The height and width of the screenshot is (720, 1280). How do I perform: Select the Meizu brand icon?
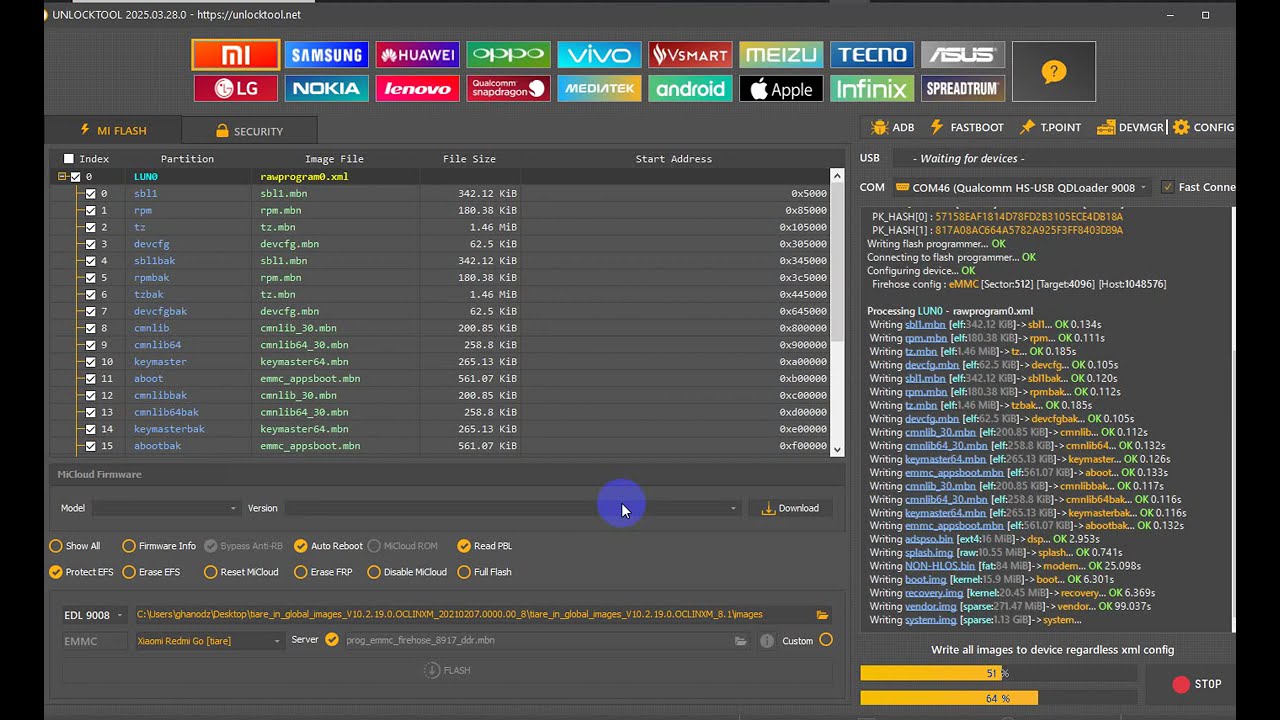781,55
